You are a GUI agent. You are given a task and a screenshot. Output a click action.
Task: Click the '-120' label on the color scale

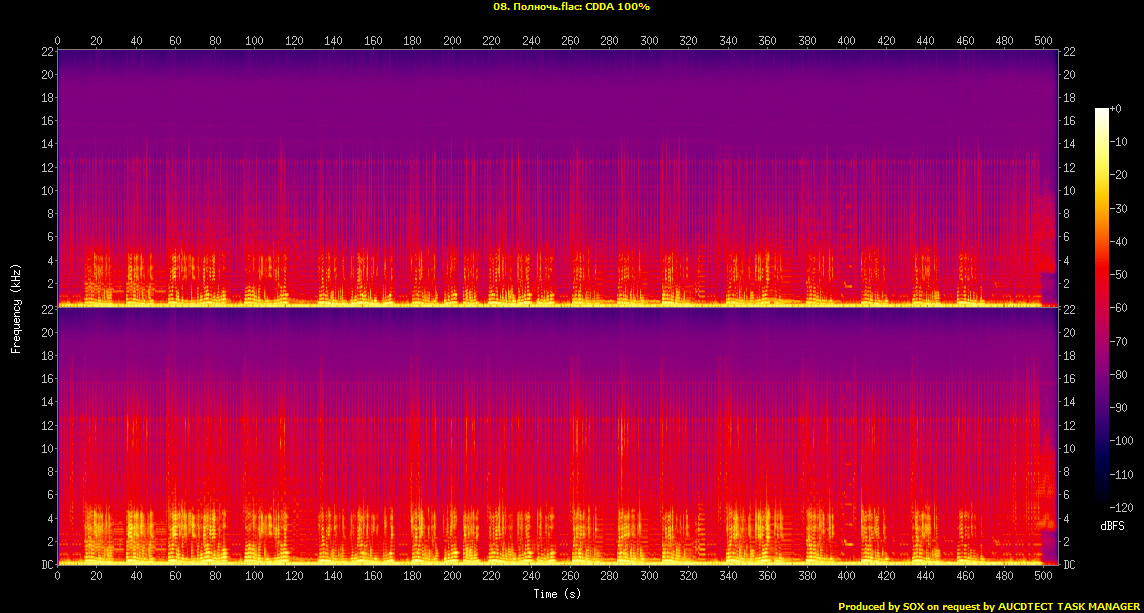[x=1121, y=505]
